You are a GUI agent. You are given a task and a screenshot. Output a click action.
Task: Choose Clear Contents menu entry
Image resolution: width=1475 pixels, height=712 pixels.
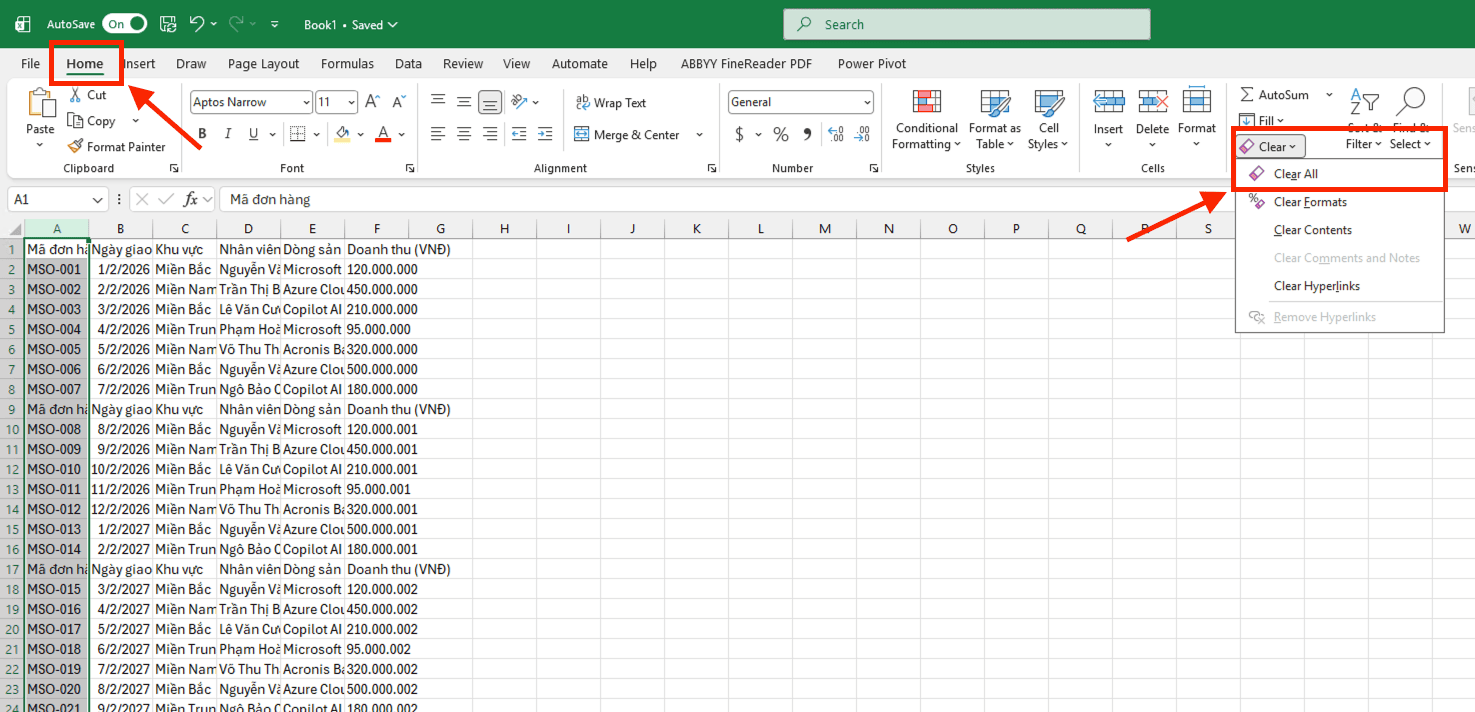[x=1312, y=230]
